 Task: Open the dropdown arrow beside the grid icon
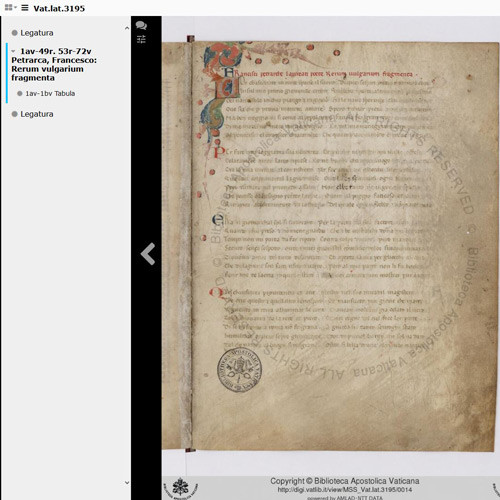point(15,7)
